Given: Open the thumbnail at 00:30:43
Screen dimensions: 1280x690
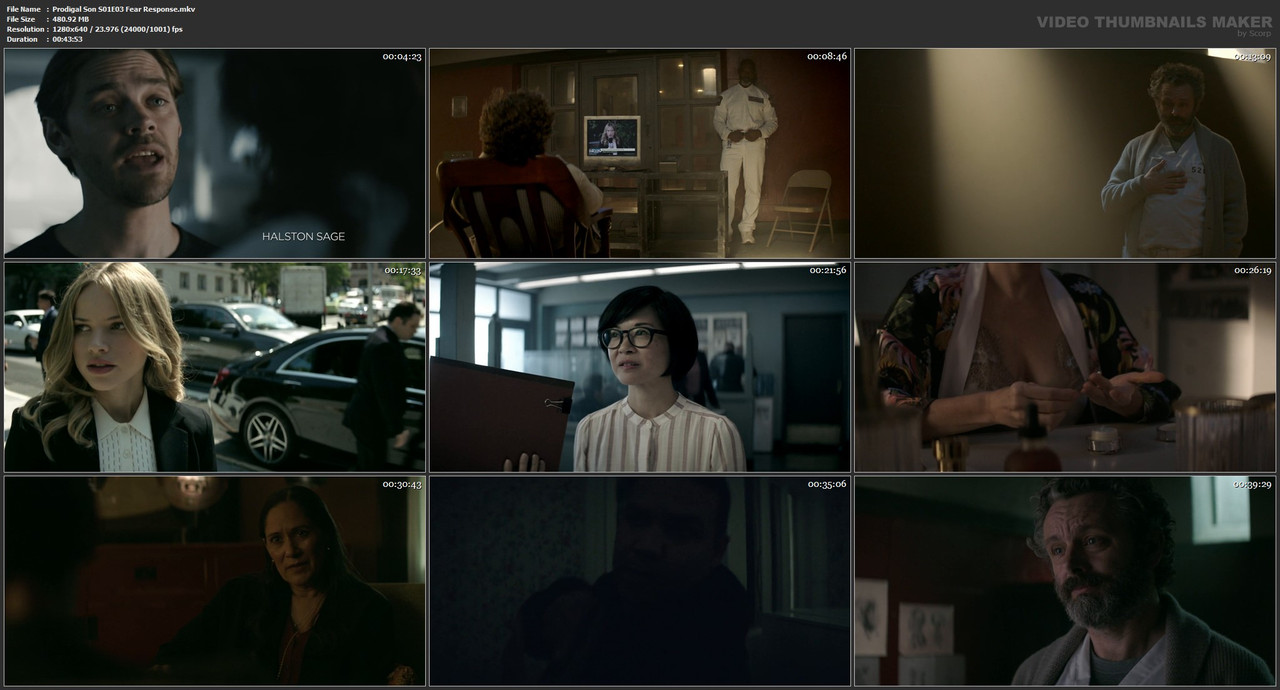Looking at the screenshot, I should click(215, 581).
